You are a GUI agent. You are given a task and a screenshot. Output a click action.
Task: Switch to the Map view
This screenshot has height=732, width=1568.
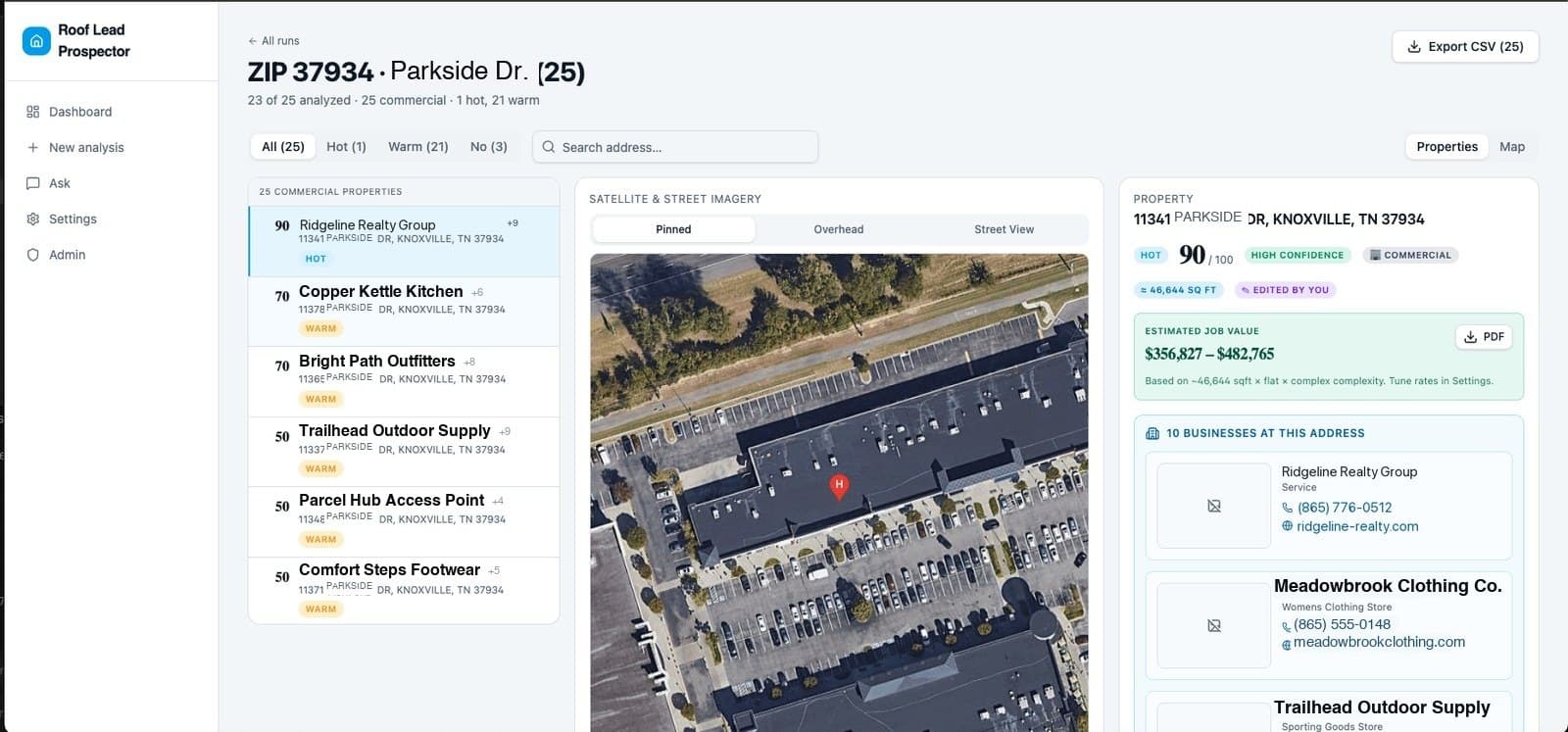pyautogui.click(x=1512, y=147)
